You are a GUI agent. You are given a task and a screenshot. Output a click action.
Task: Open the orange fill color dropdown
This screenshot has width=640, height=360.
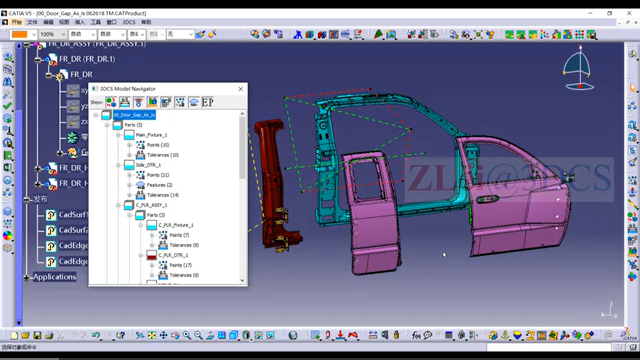34,35
